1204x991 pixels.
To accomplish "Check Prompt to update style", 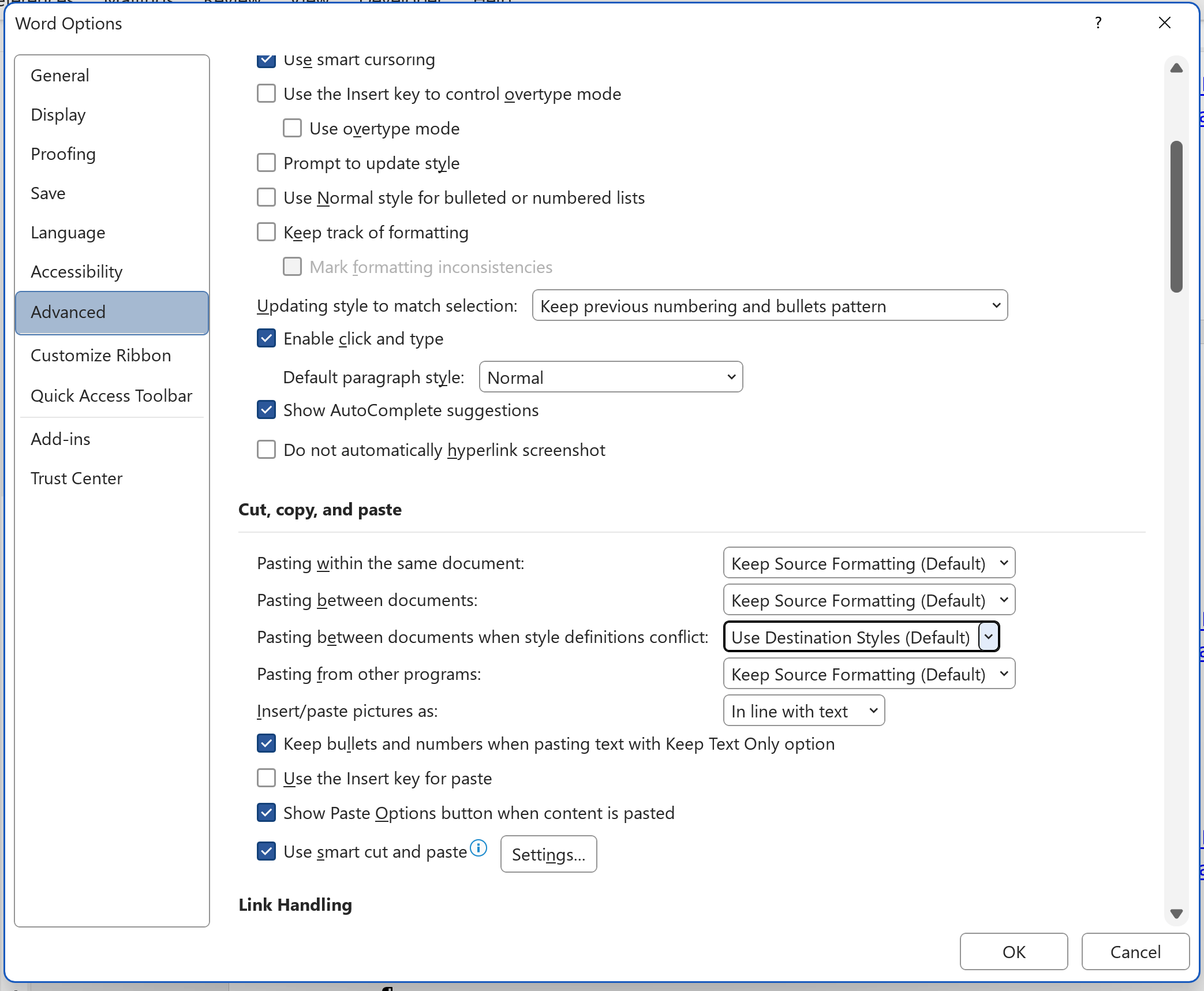I will (266, 162).
